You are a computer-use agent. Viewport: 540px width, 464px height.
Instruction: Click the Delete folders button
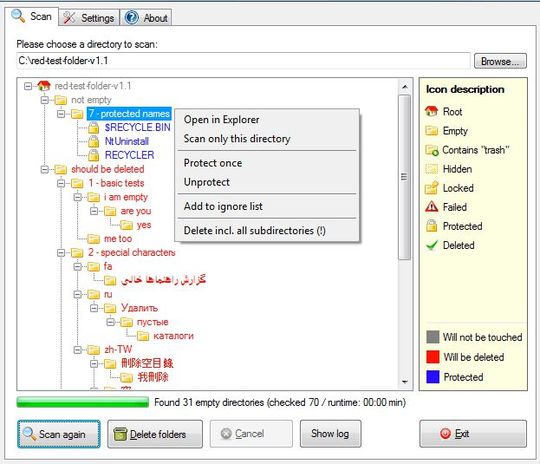click(x=155, y=434)
